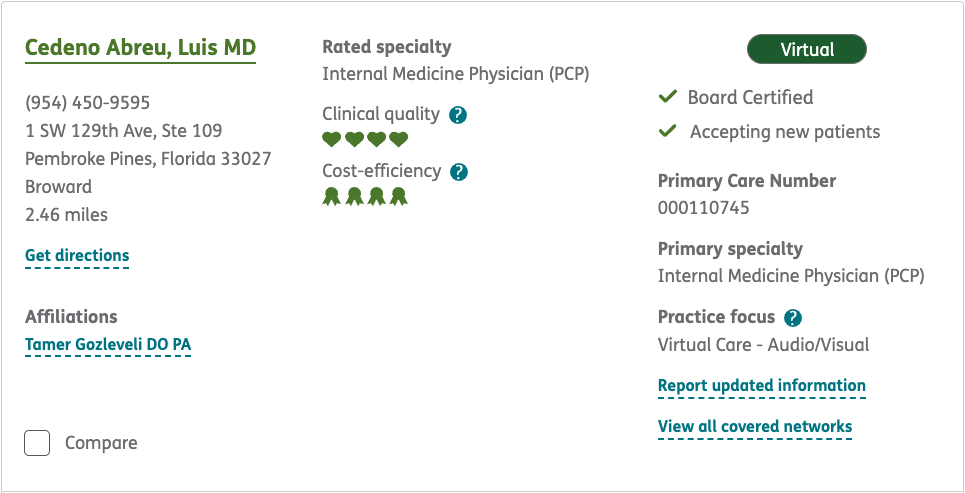Click the Get directions link
965x493 pixels.
click(x=77, y=256)
